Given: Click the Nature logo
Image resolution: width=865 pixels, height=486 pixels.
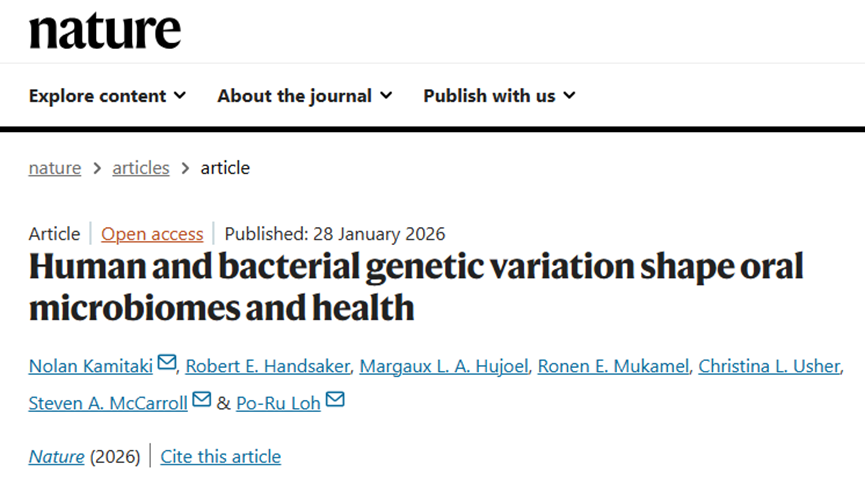Looking at the screenshot, I should 105,31.
